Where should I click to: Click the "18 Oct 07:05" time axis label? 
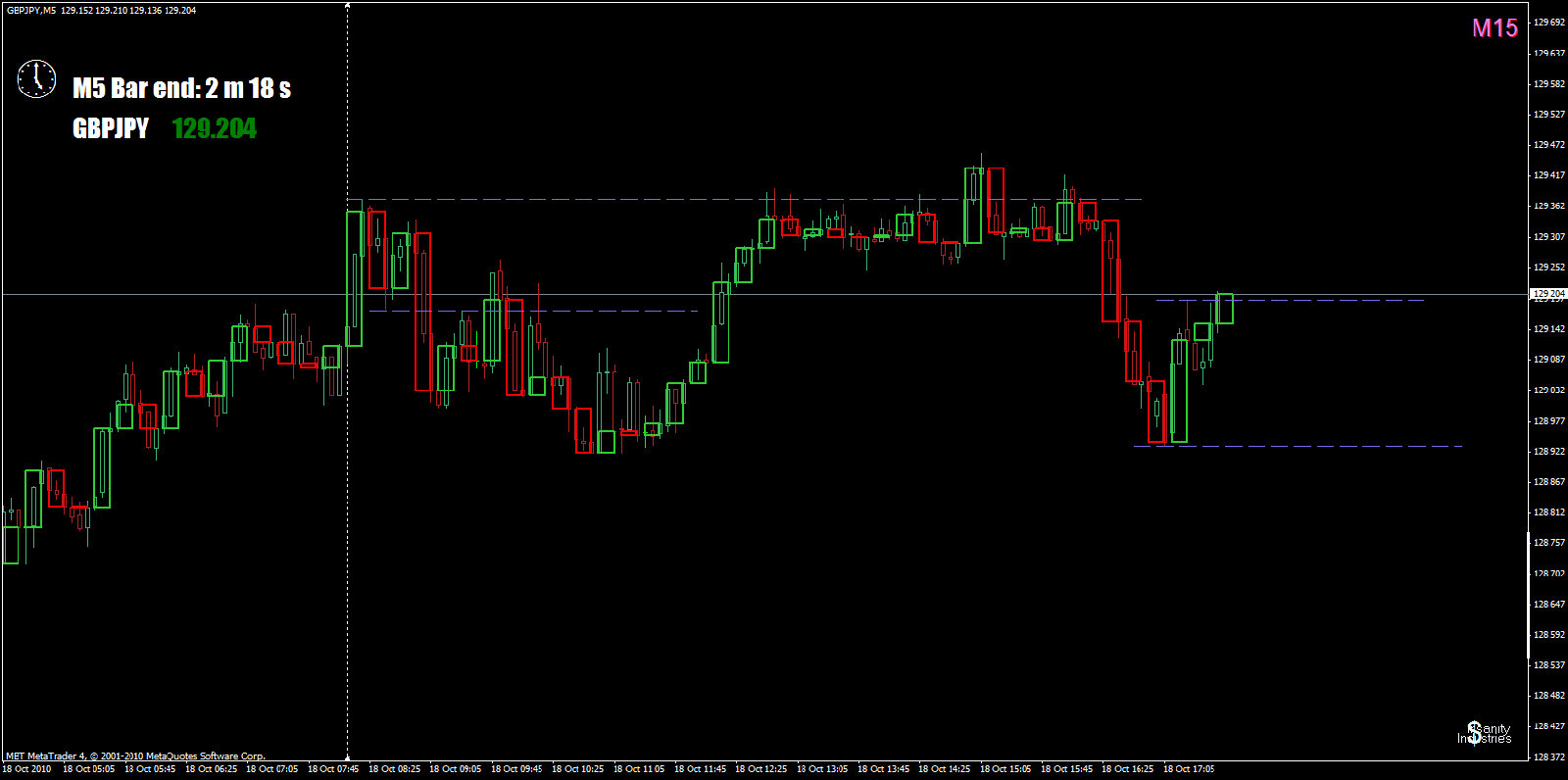(271, 769)
